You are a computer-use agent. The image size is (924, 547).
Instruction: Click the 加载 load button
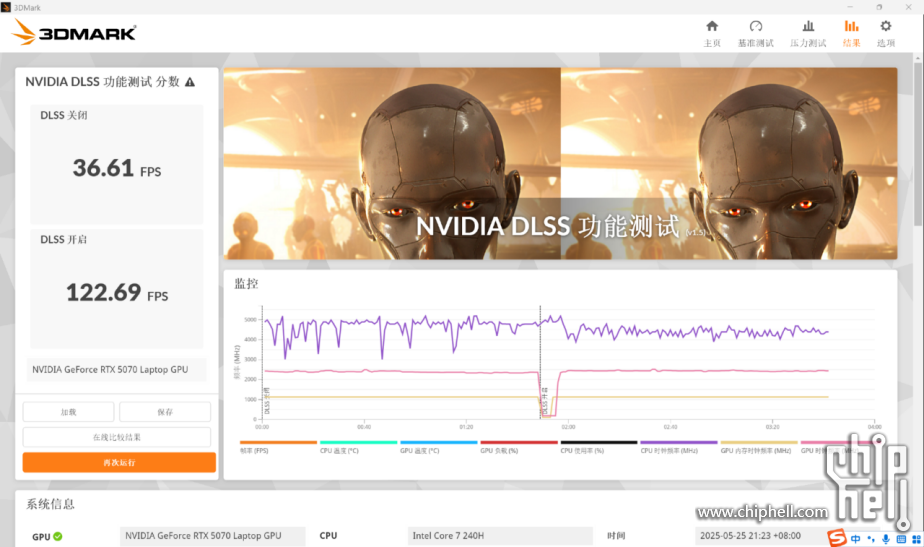(x=68, y=411)
